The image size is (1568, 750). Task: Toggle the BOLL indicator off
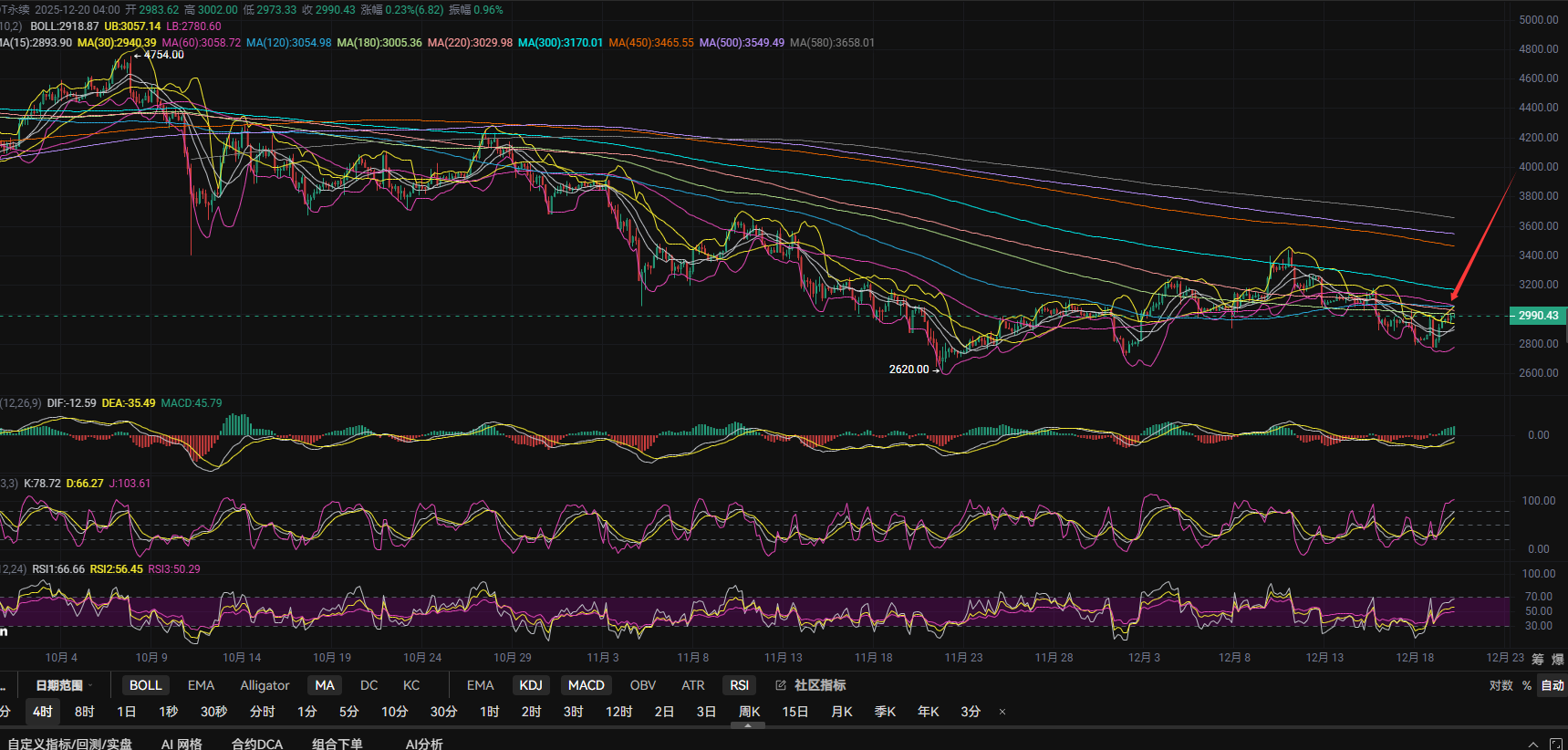[145, 685]
